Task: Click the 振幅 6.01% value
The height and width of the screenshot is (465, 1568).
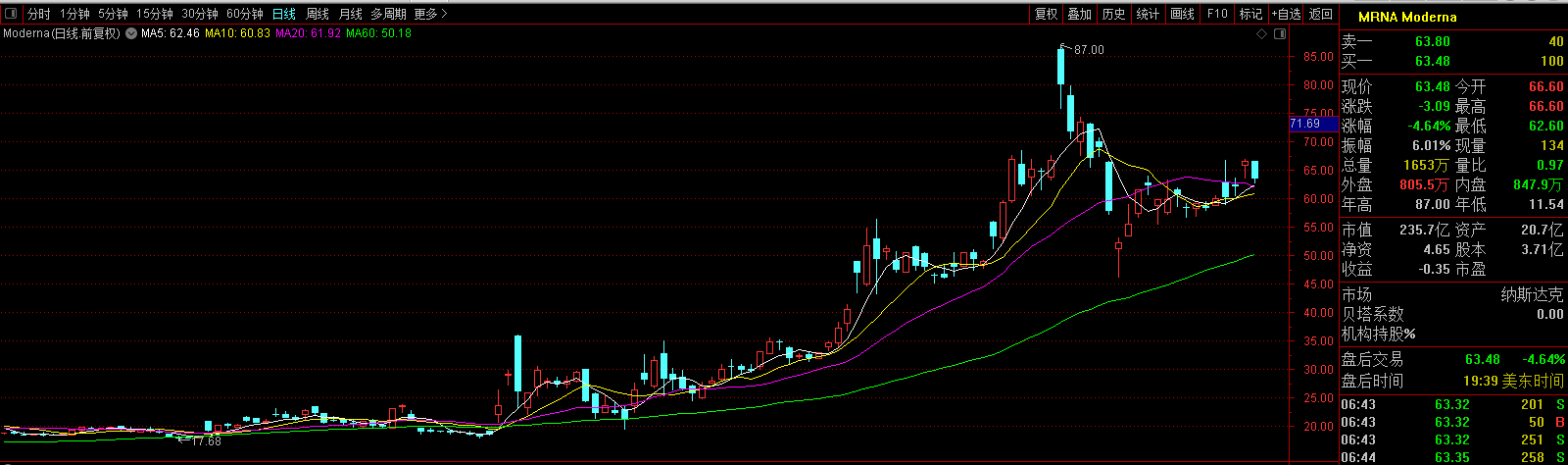Action: [1432, 145]
